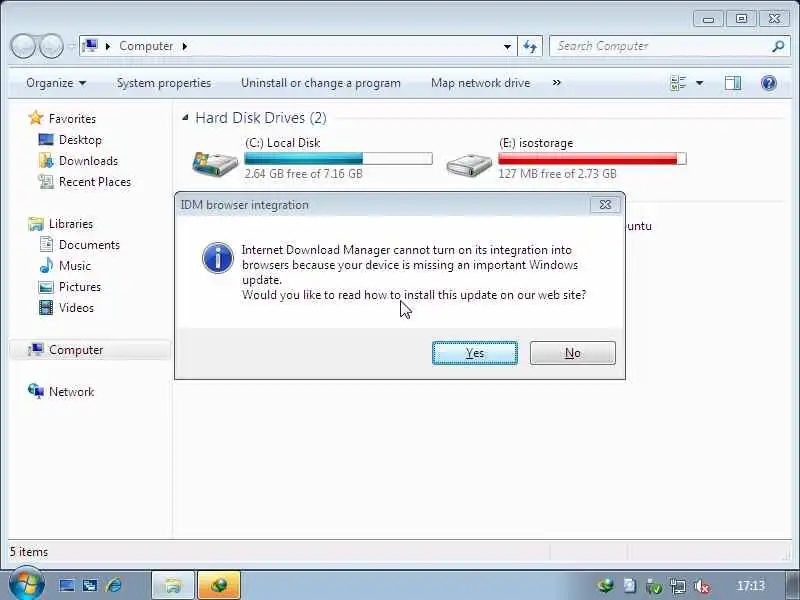This screenshot has width=800, height=600.
Task: Open the Windows Start menu
Action: (x=27, y=584)
